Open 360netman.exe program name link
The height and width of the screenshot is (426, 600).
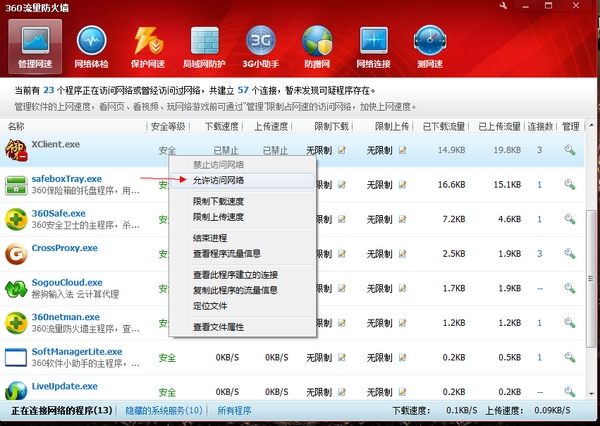point(65,317)
